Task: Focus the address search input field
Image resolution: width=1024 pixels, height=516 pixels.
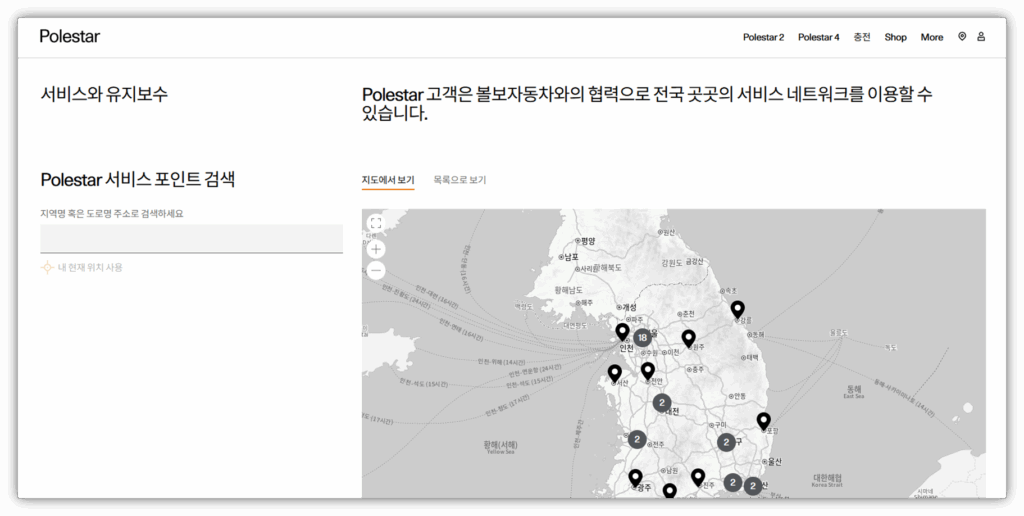Action: (x=191, y=239)
